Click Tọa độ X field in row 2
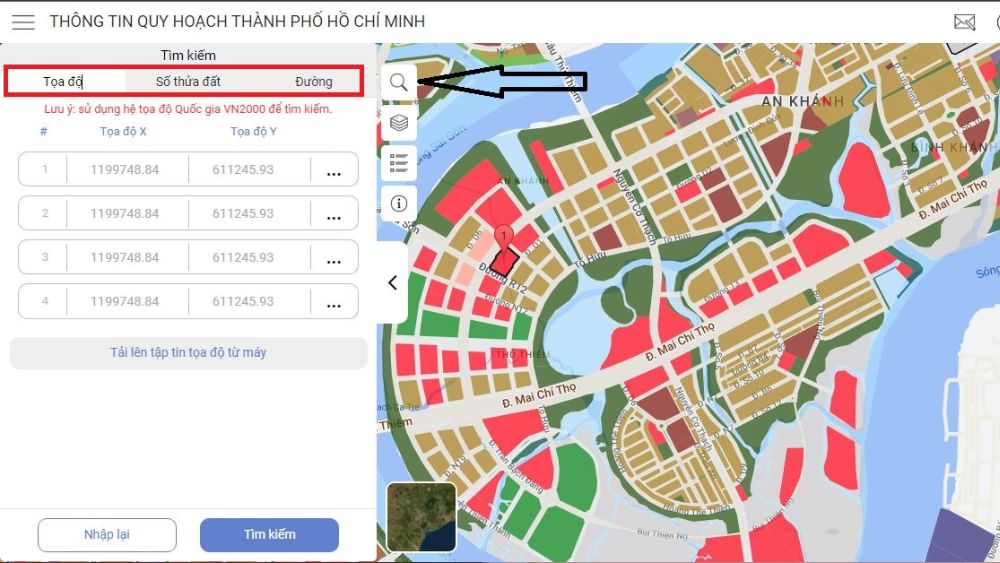The image size is (1000, 563). [x=125, y=214]
